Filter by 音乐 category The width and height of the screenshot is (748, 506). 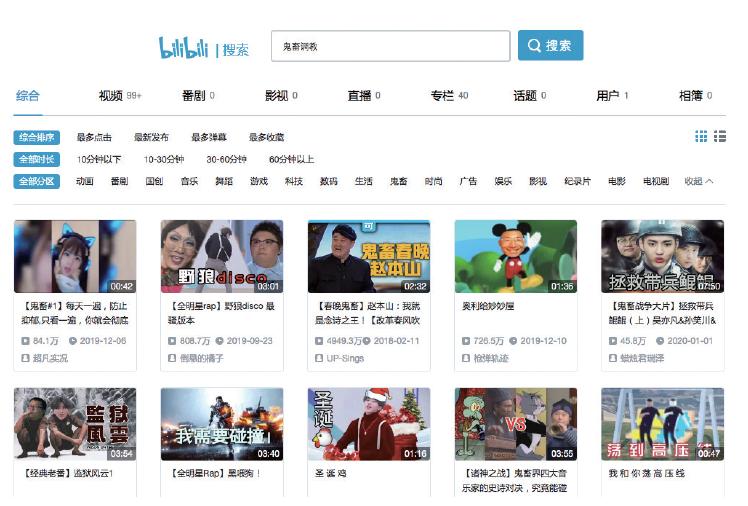(x=189, y=181)
